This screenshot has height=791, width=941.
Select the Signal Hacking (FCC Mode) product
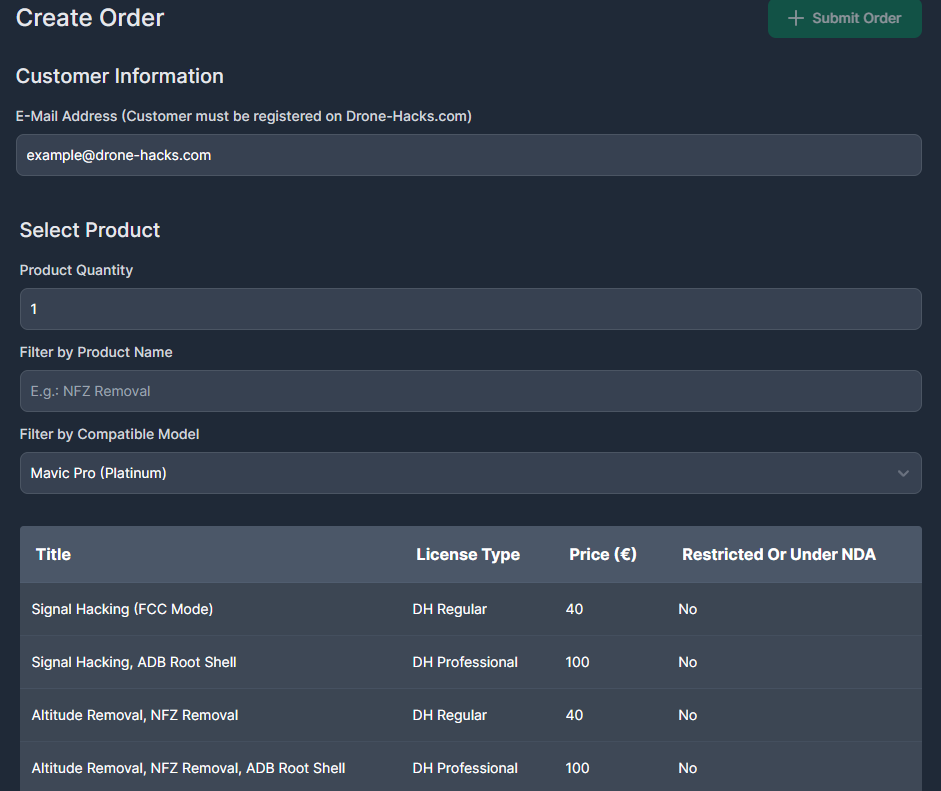122,609
